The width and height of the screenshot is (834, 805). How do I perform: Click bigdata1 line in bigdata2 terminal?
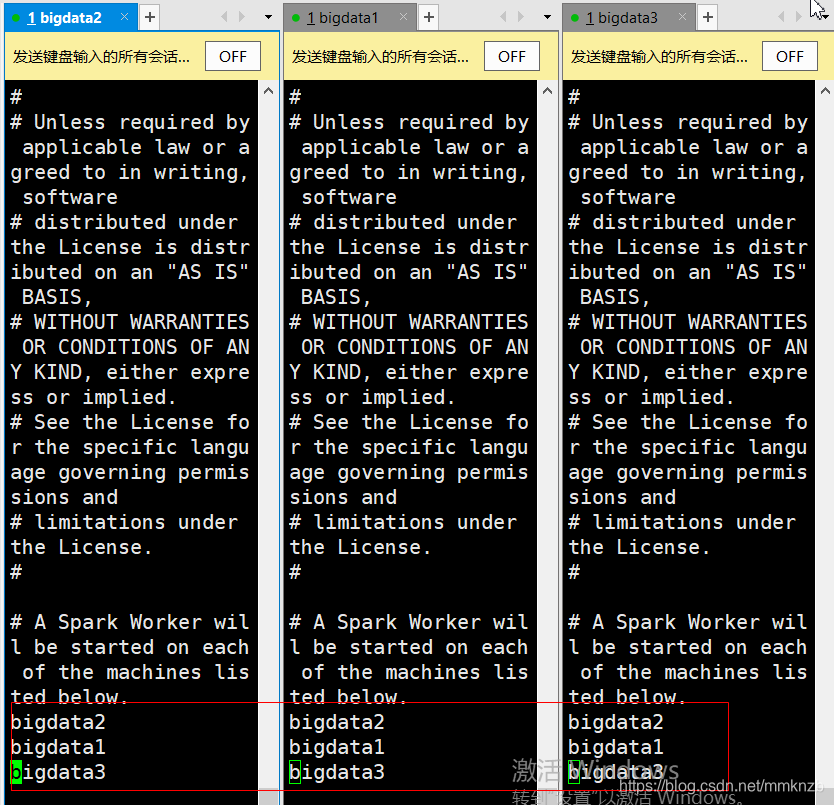click(x=59, y=748)
